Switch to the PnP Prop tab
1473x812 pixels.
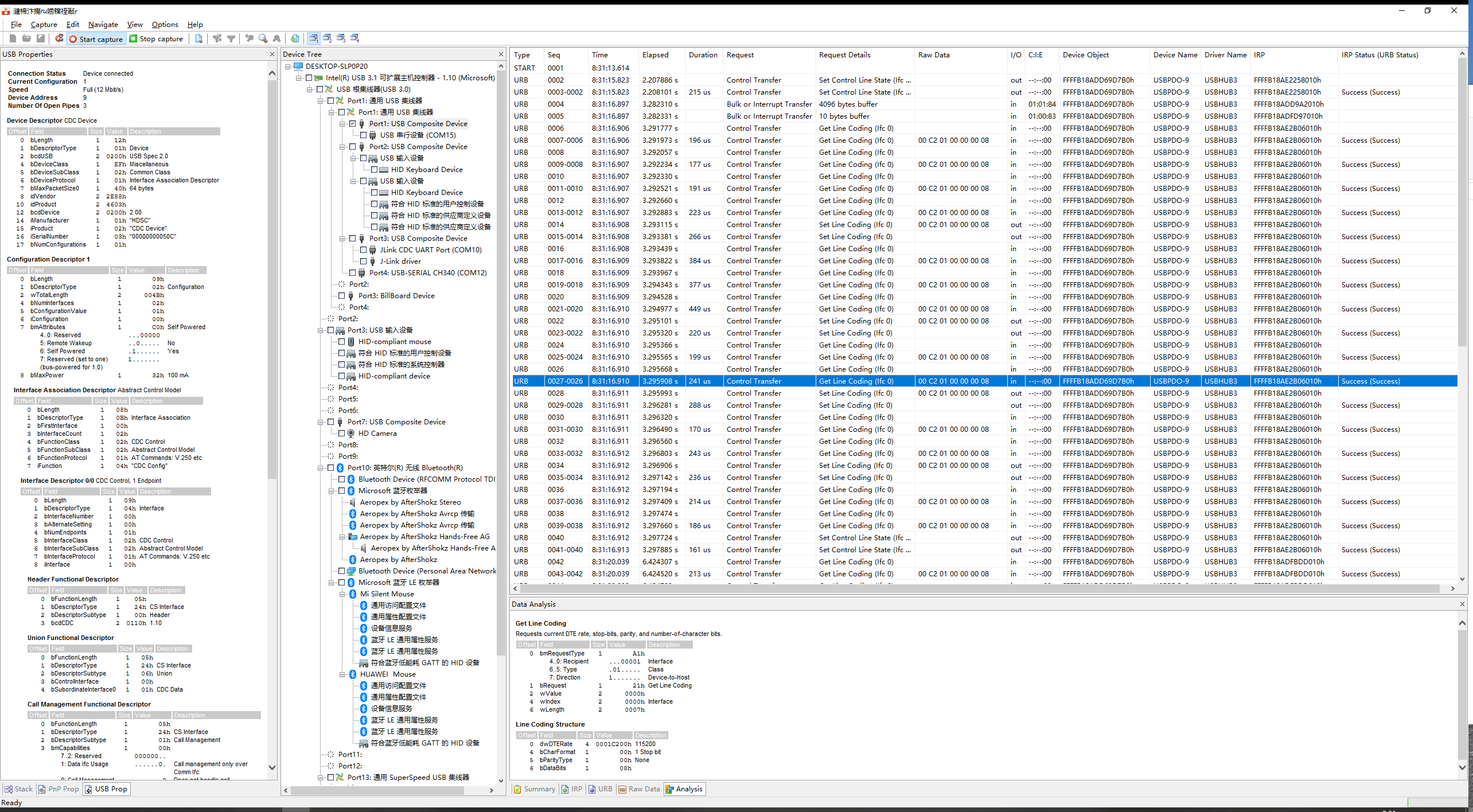pos(59,788)
